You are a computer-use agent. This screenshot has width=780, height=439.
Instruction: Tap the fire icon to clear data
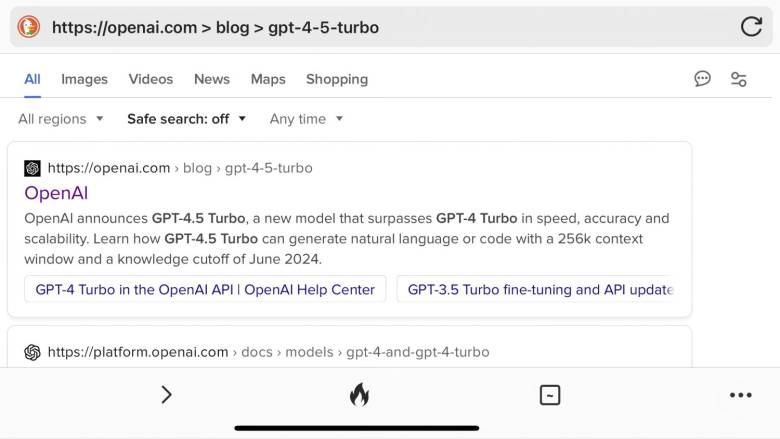pos(359,395)
